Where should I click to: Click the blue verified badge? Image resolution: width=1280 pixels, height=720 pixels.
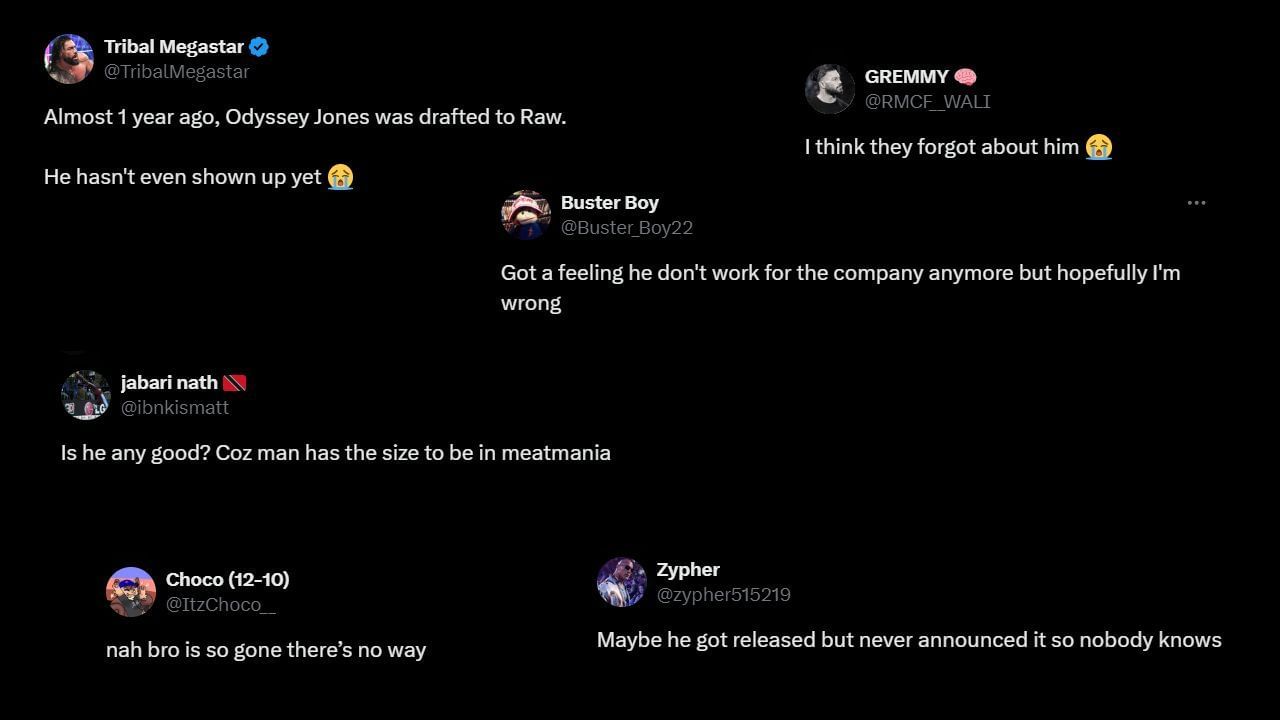(x=259, y=47)
